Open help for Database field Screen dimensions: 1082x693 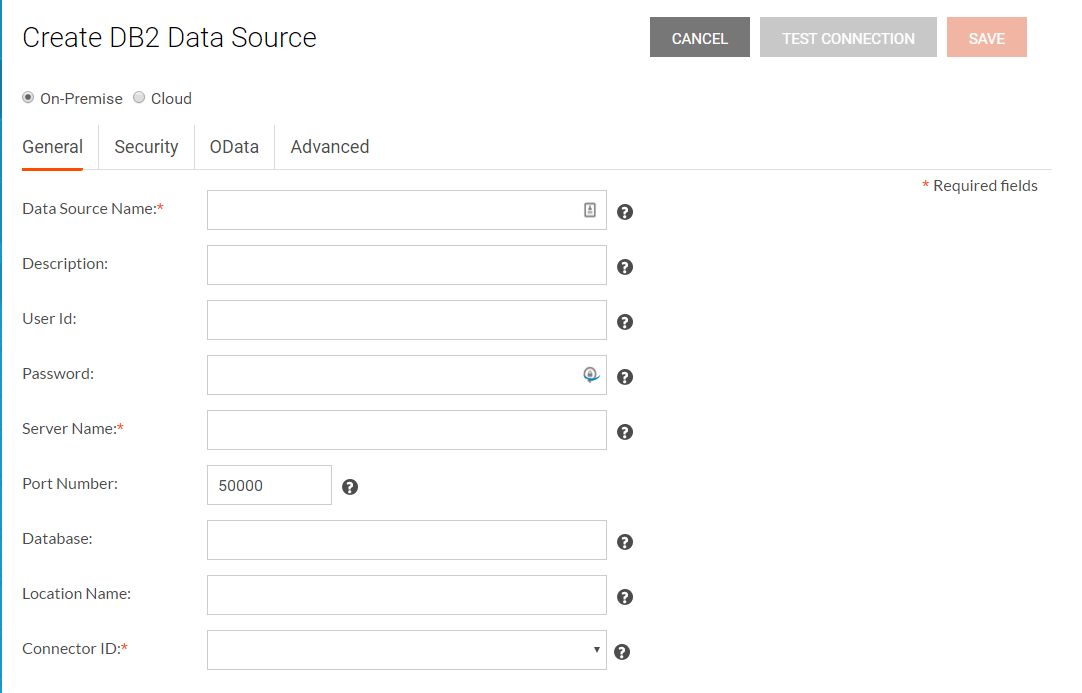point(624,542)
